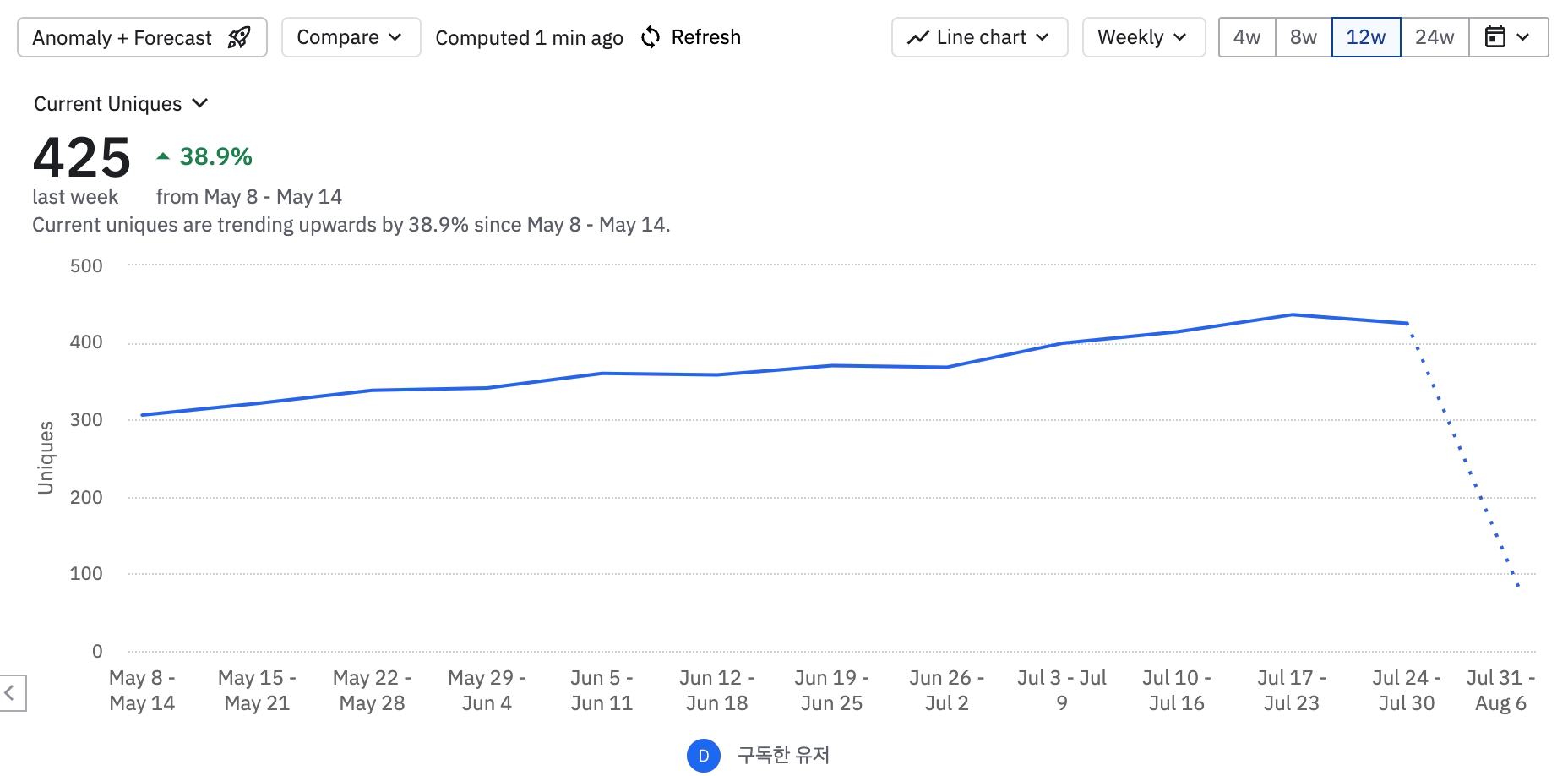1568x776 pixels.
Task: Open the calendar date picker icon
Action: click(x=1495, y=37)
